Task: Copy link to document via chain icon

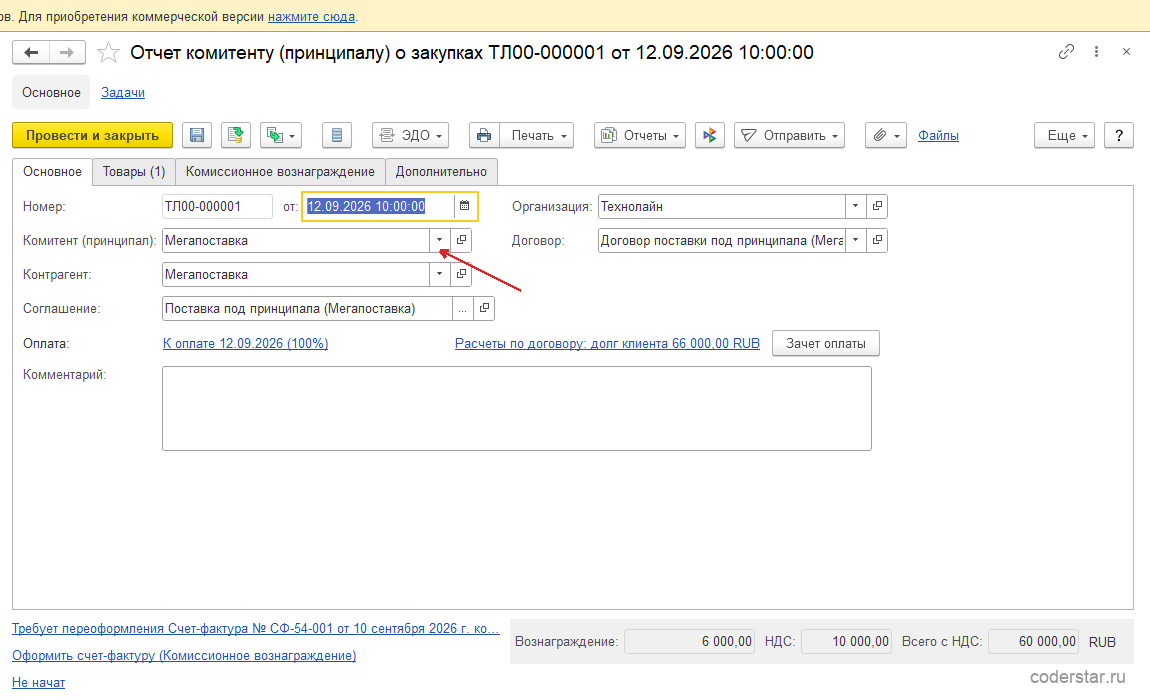Action: (1066, 51)
